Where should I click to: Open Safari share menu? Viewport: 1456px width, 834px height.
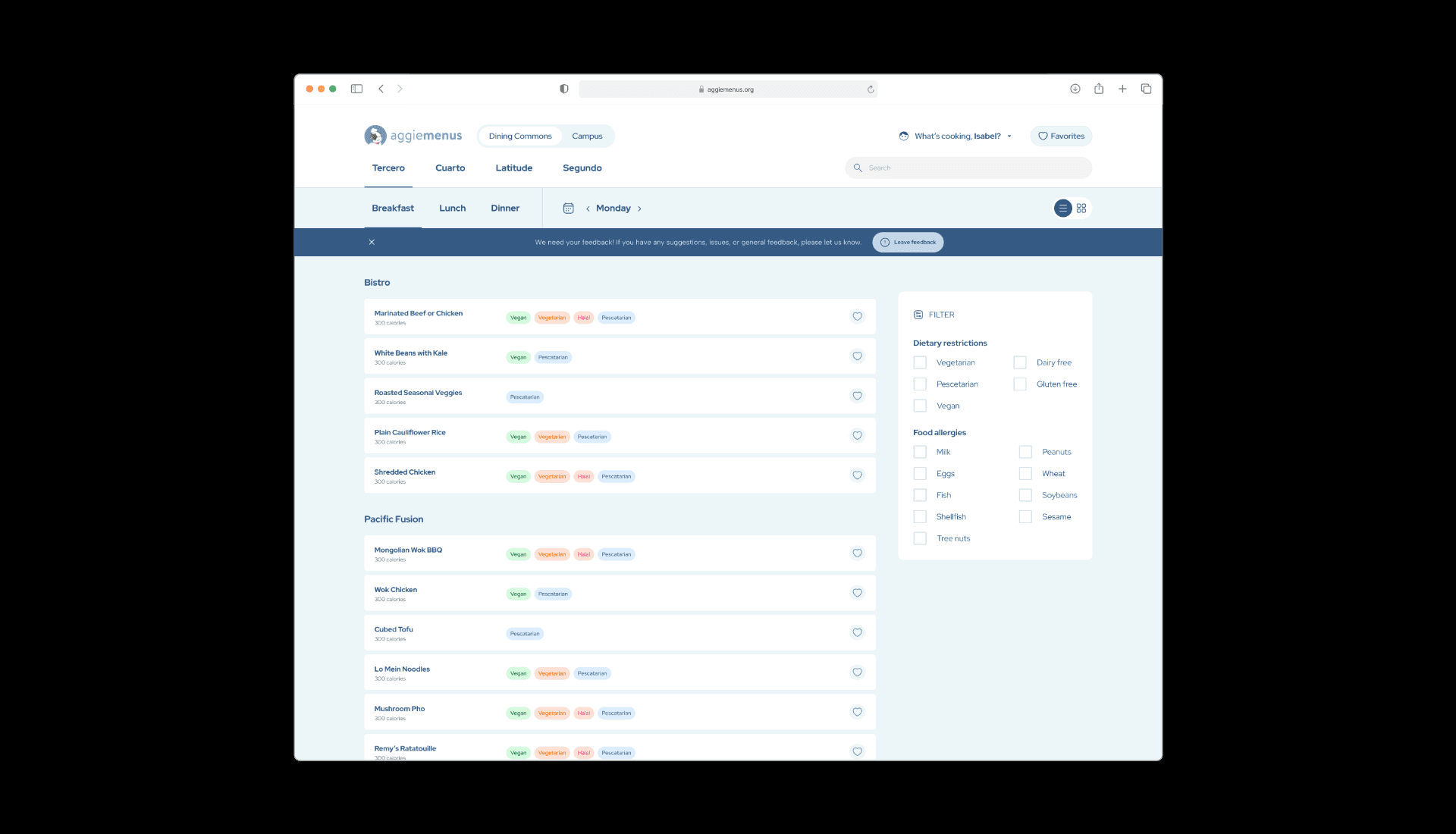pos(1098,89)
